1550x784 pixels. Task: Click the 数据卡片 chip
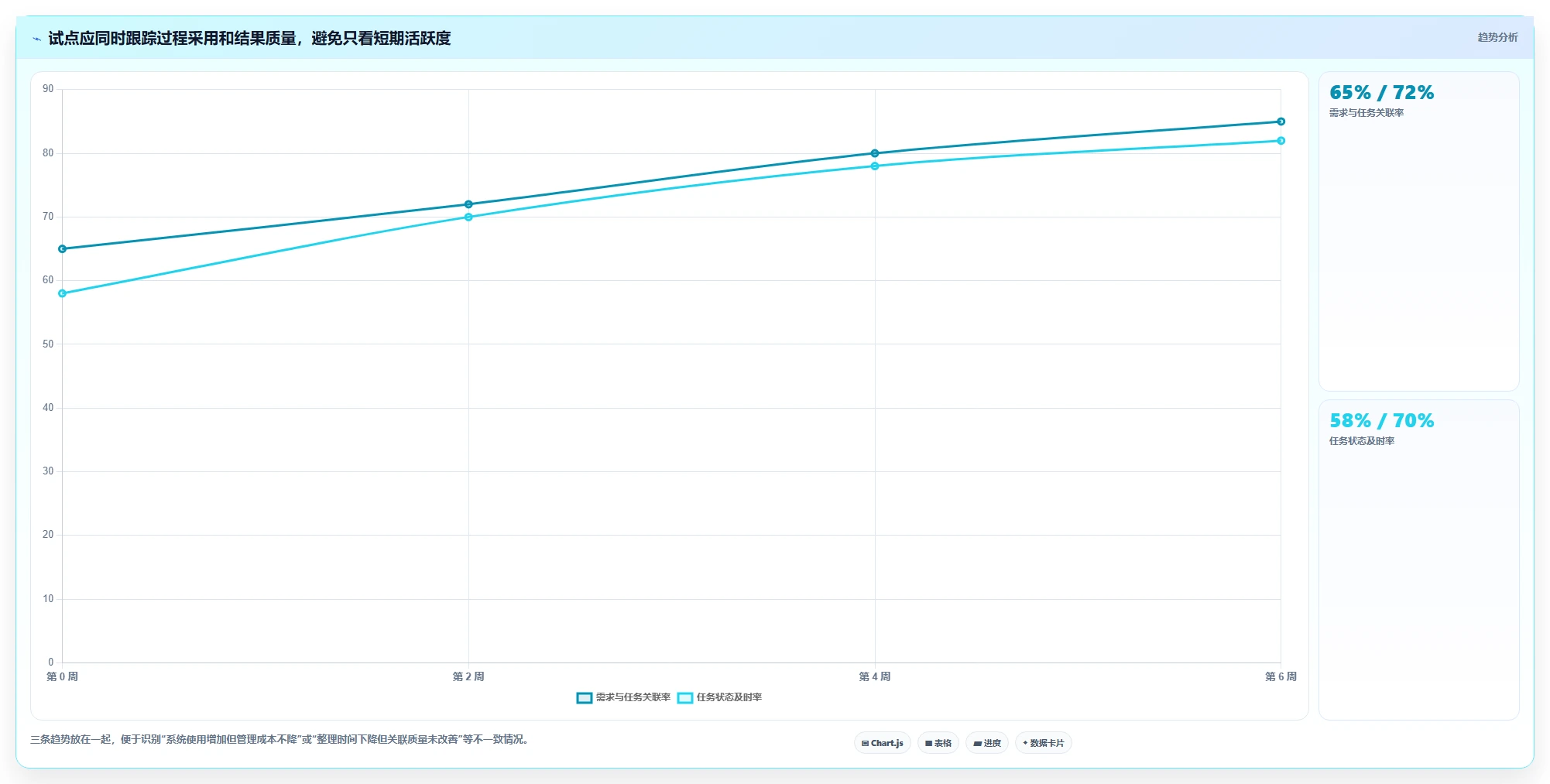click(1044, 743)
